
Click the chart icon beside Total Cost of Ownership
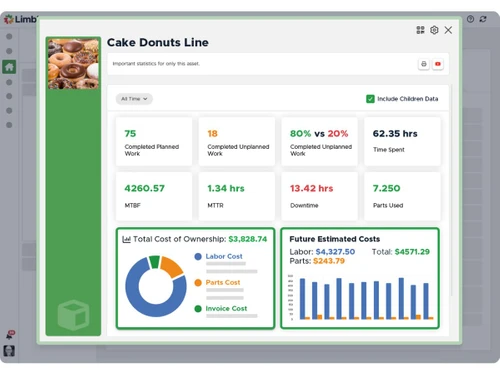(x=126, y=239)
